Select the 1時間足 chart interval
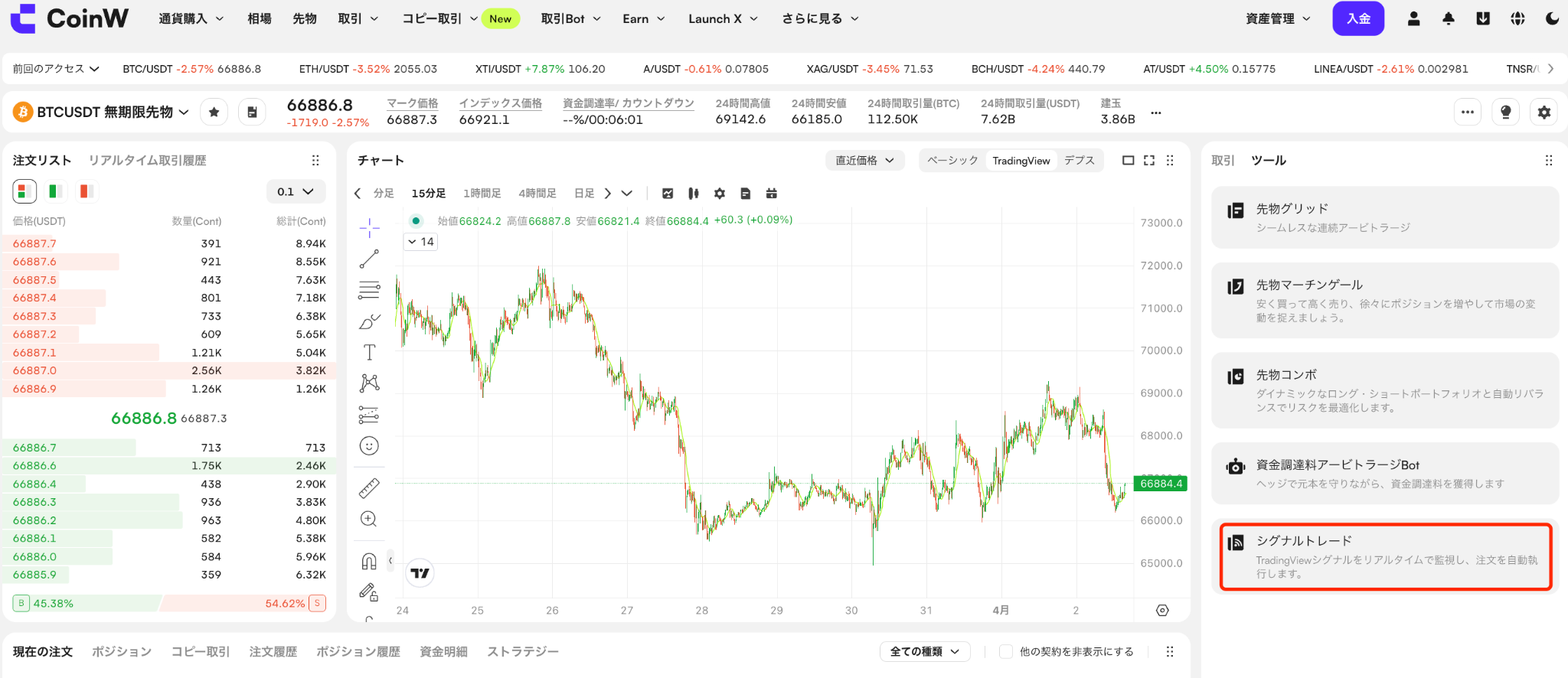The width and height of the screenshot is (1568, 678). point(482,194)
